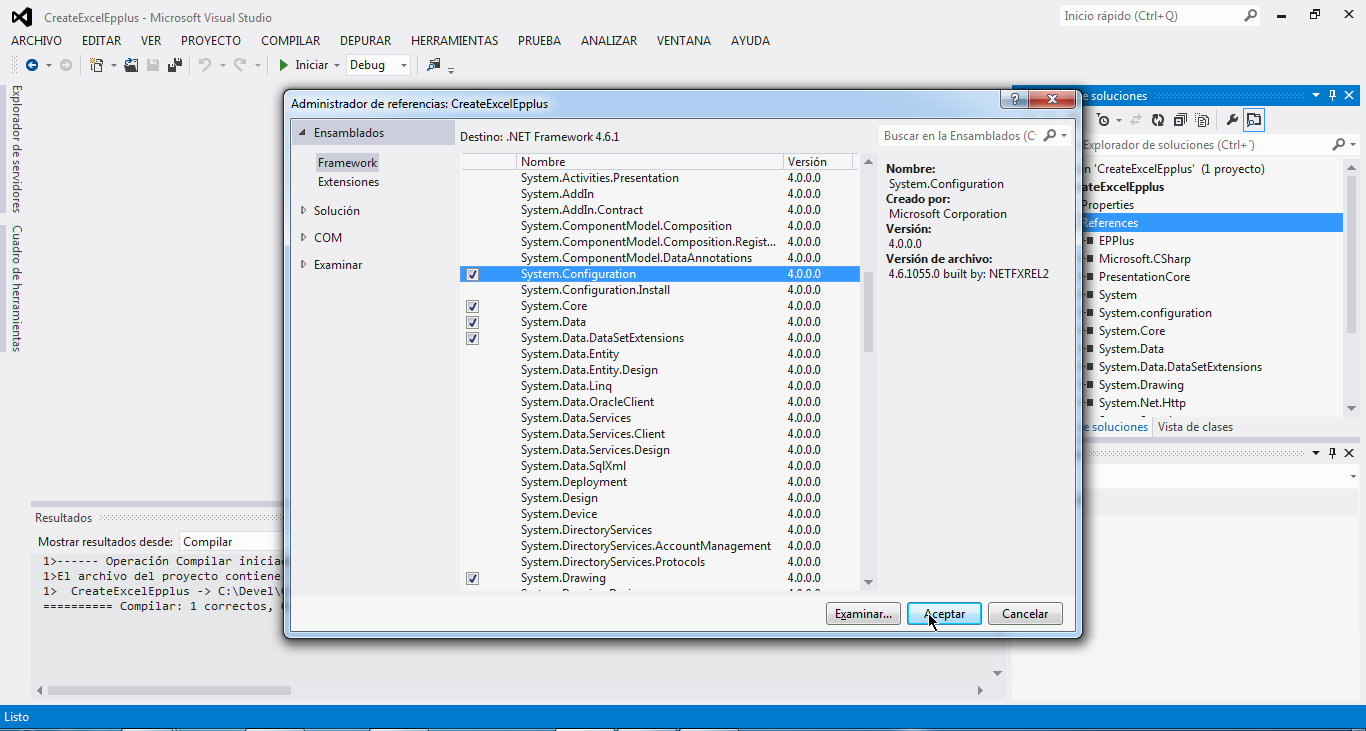This screenshot has width=1366, height=731.
Task: Click the Aceptar button
Action: tap(944, 614)
